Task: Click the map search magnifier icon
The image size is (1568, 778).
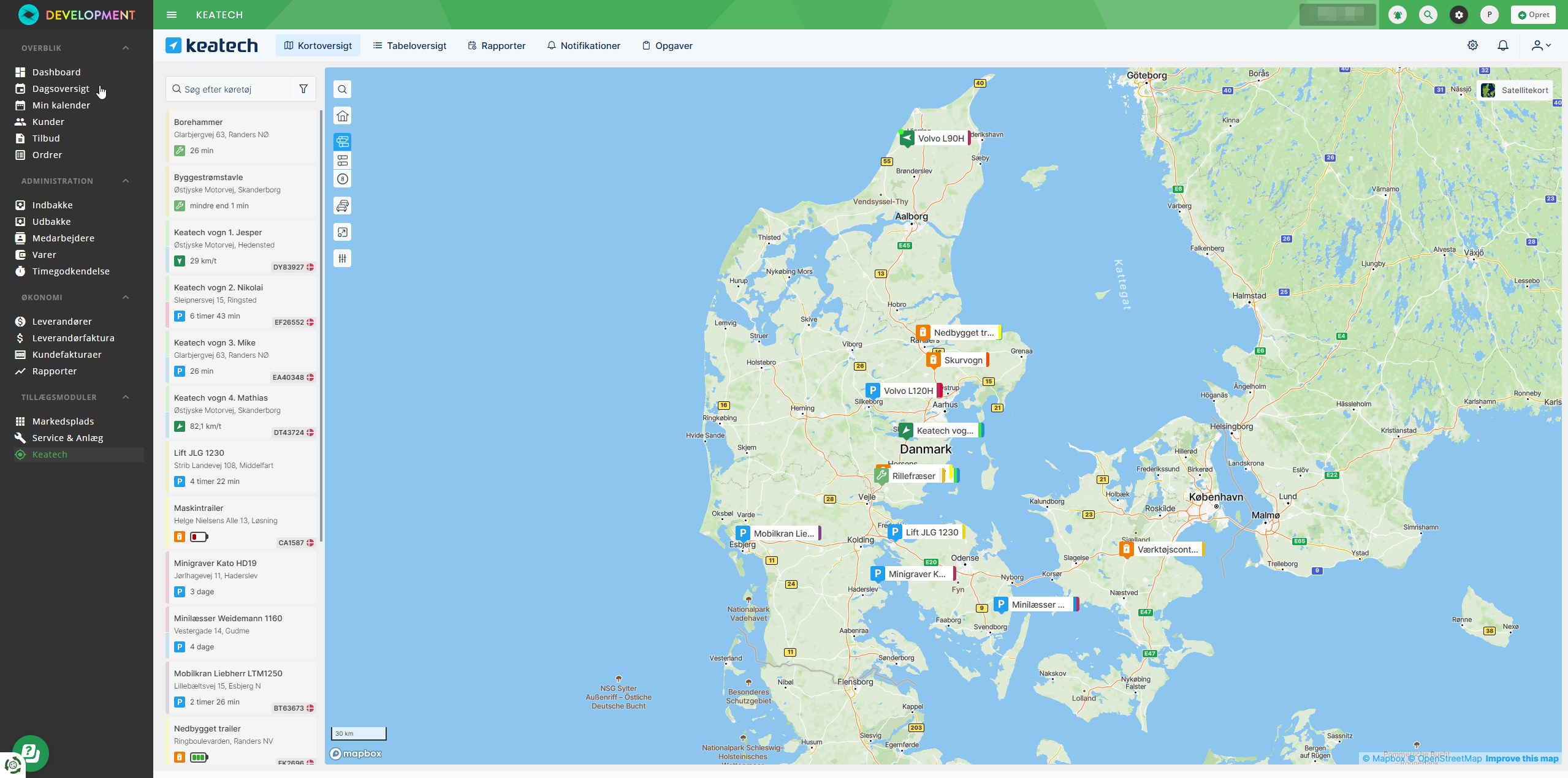Action: 343,89
